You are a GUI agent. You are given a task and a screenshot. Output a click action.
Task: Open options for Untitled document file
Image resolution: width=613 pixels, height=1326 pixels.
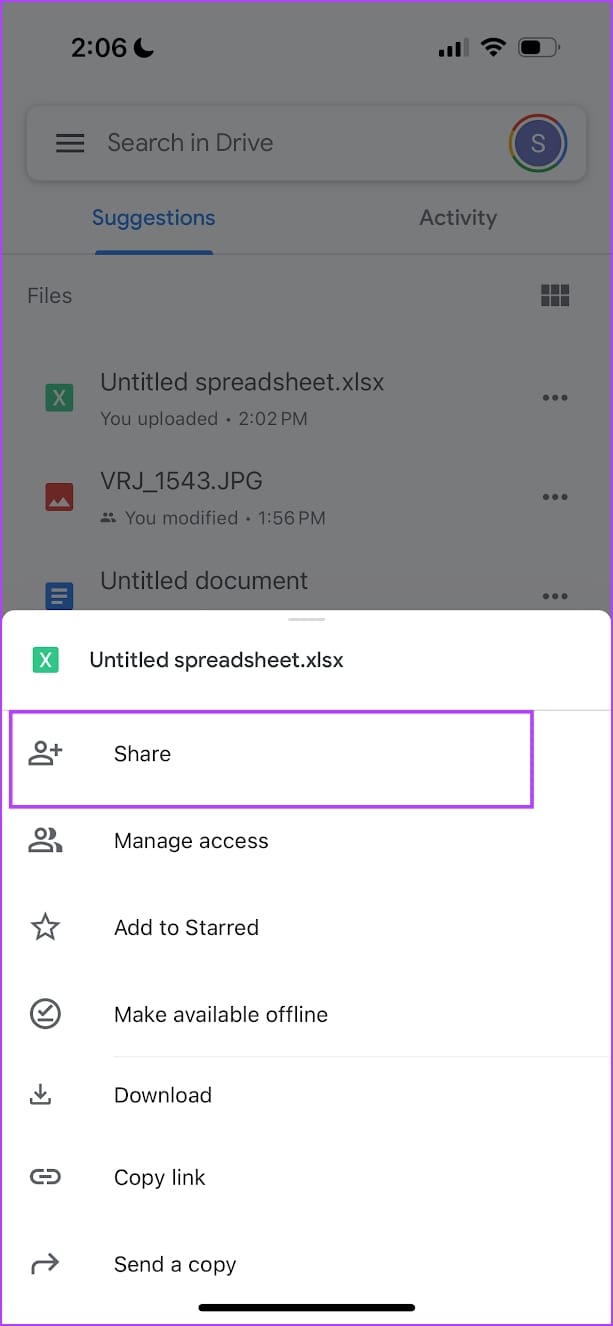click(x=555, y=594)
